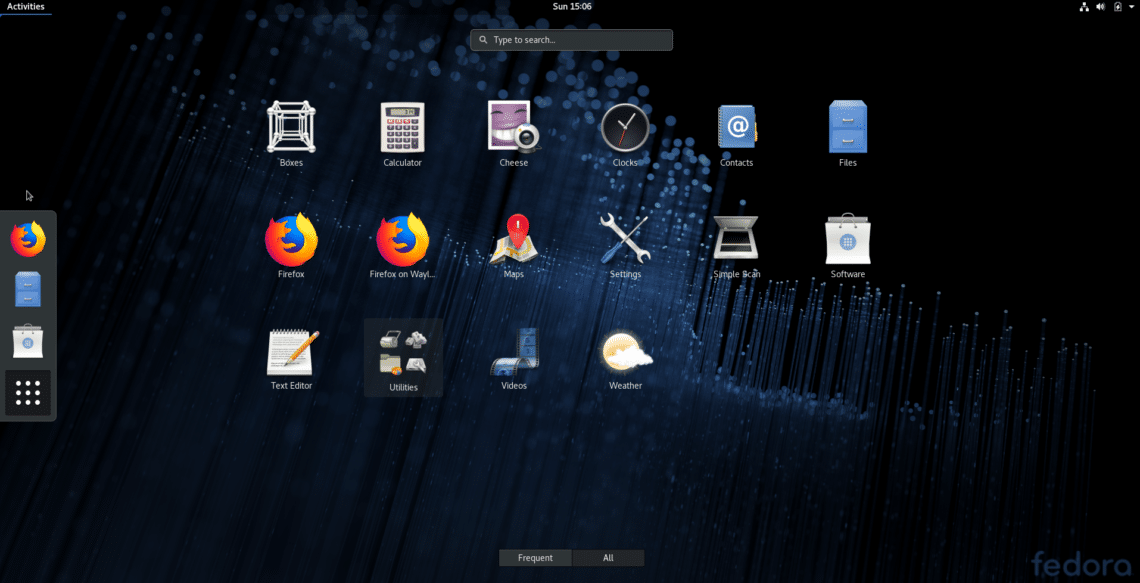Switch to the All apps tab
1140x583 pixels.
[x=608, y=558]
